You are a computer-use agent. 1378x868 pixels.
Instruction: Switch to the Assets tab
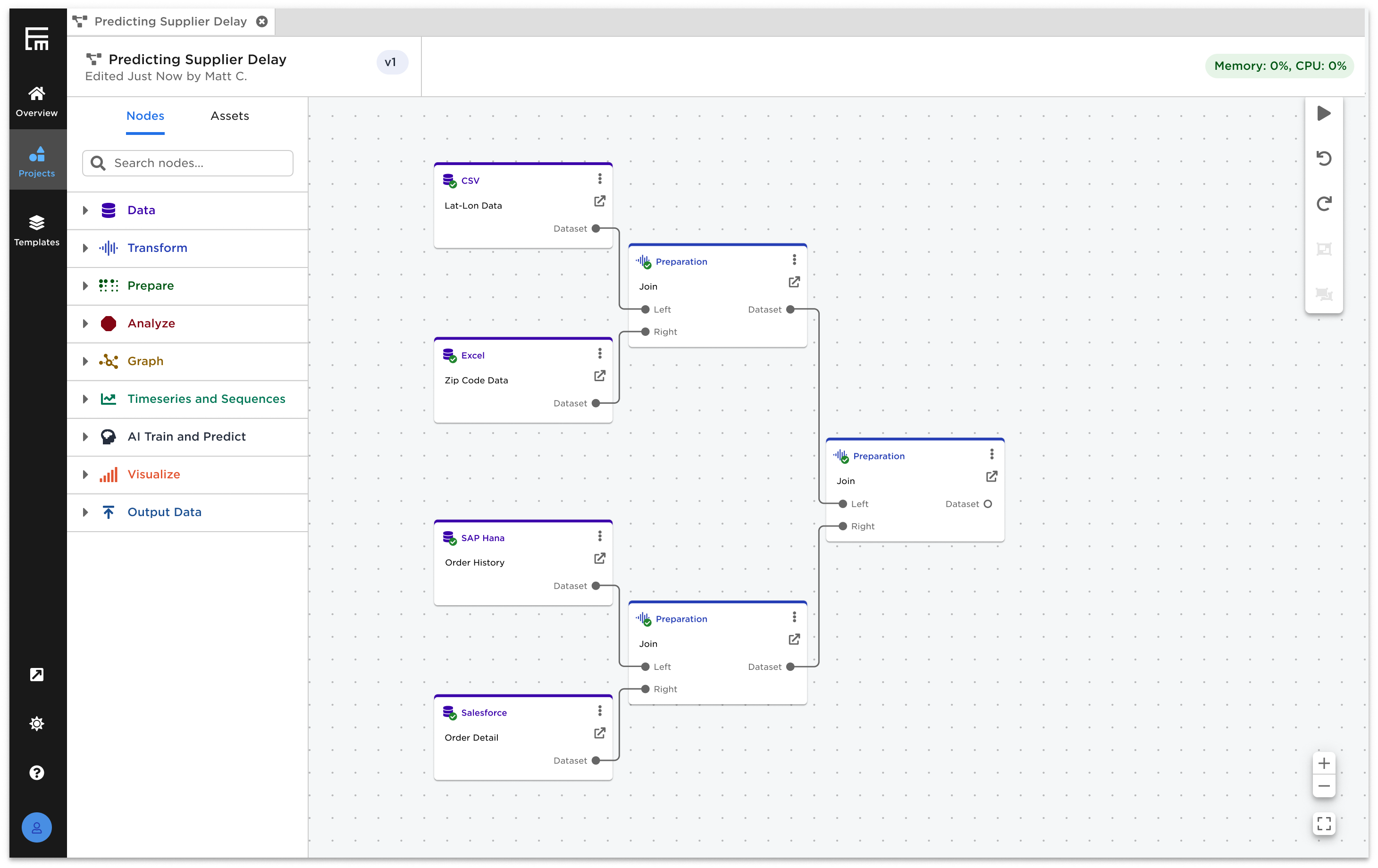pyautogui.click(x=229, y=116)
